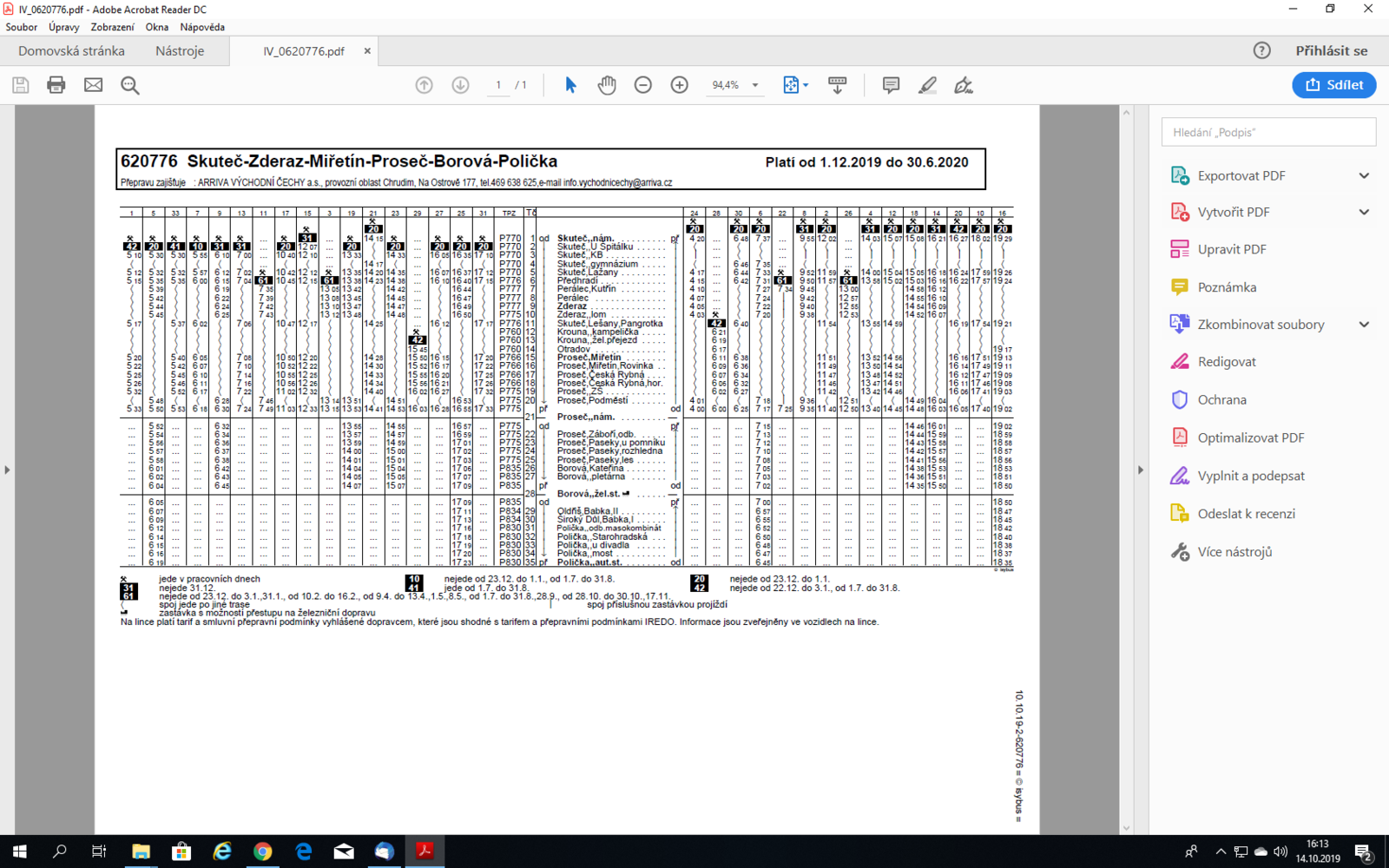
Task: Send file by email envelope icon
Action: [93, 85]
